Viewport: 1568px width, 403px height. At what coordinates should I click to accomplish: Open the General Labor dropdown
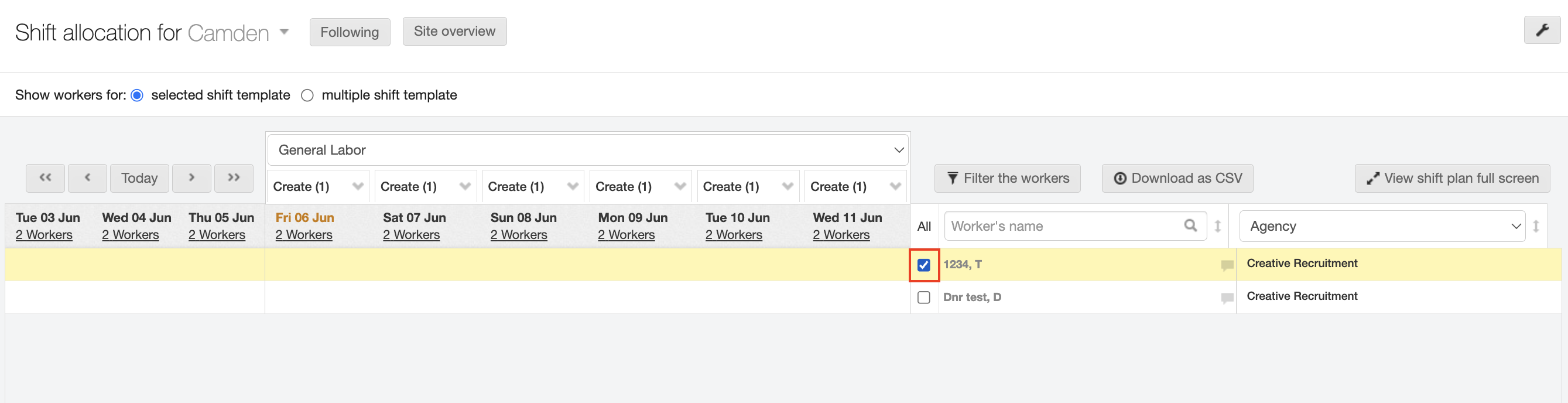point(587,150)
